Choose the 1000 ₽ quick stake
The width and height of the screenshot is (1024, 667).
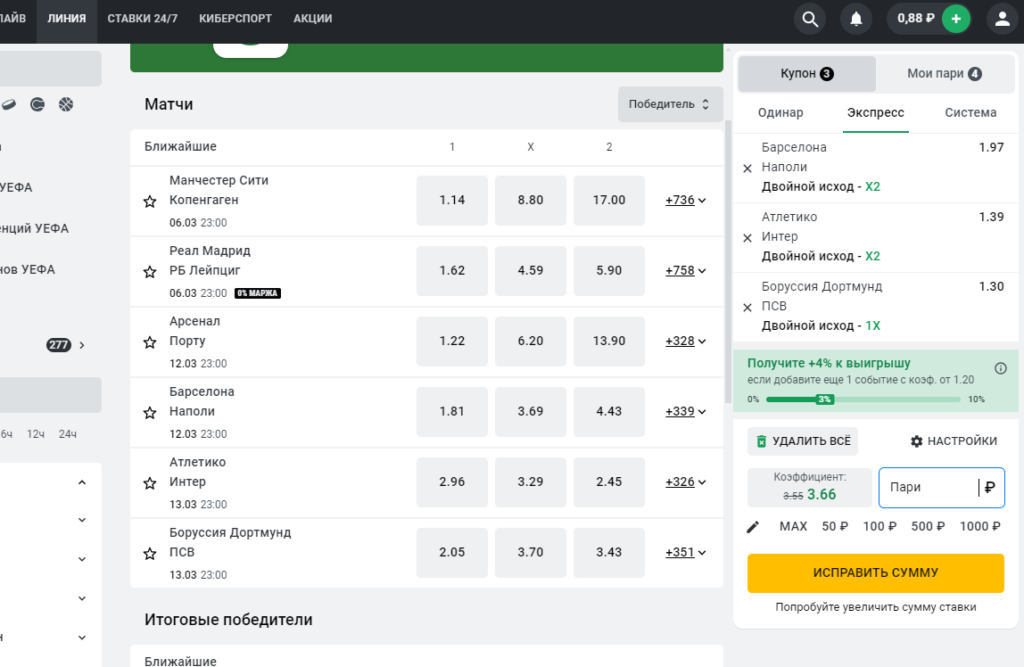click(980, 527)
